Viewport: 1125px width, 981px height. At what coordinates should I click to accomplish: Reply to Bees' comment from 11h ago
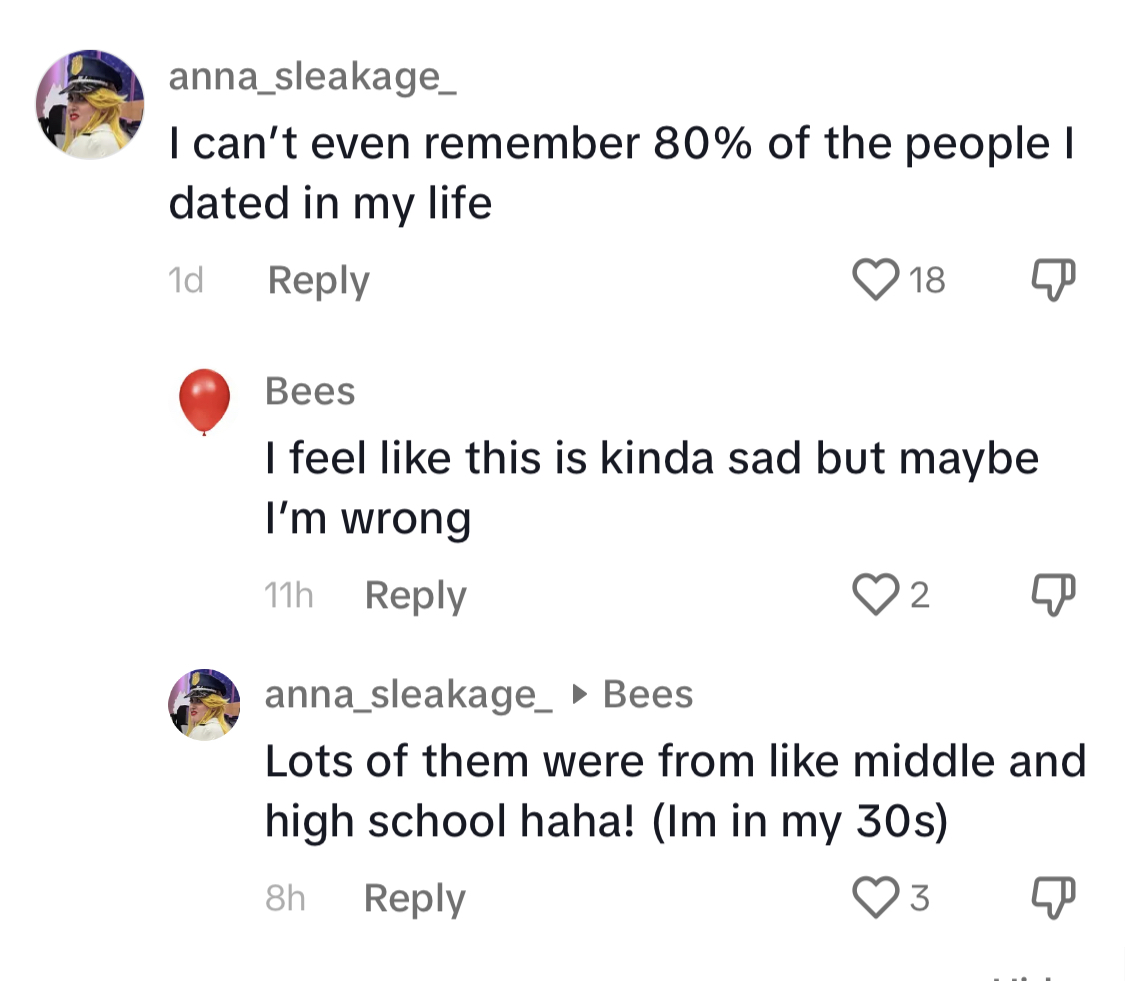[415, 596]
